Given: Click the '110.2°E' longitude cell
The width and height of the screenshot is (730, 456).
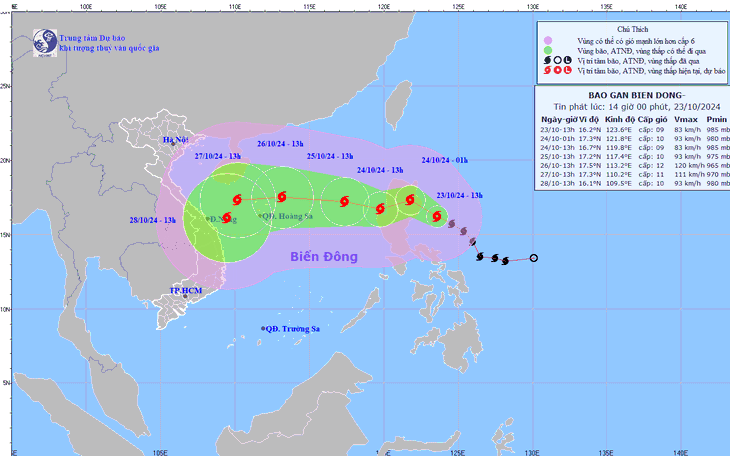Looking at the screenshot, I should (619, 174).
